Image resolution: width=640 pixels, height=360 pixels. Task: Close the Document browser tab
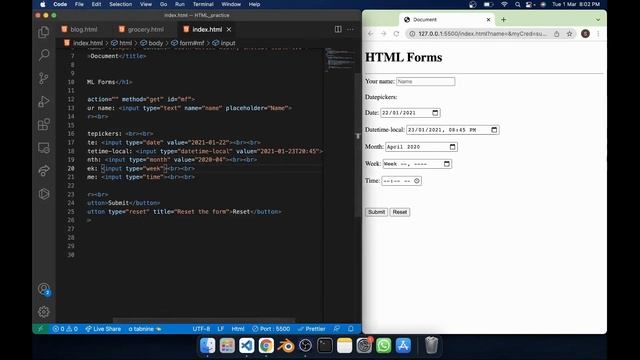point(488,20)
